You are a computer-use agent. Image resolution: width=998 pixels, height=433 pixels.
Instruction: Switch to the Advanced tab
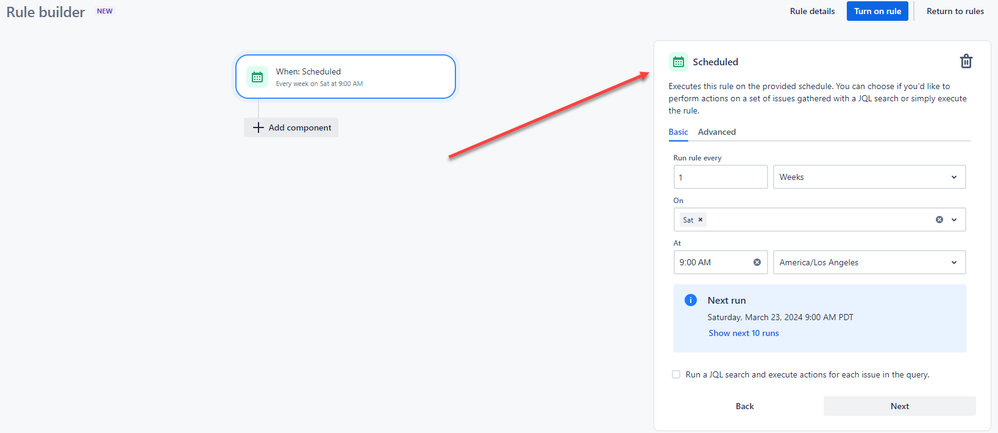point(717,132)
